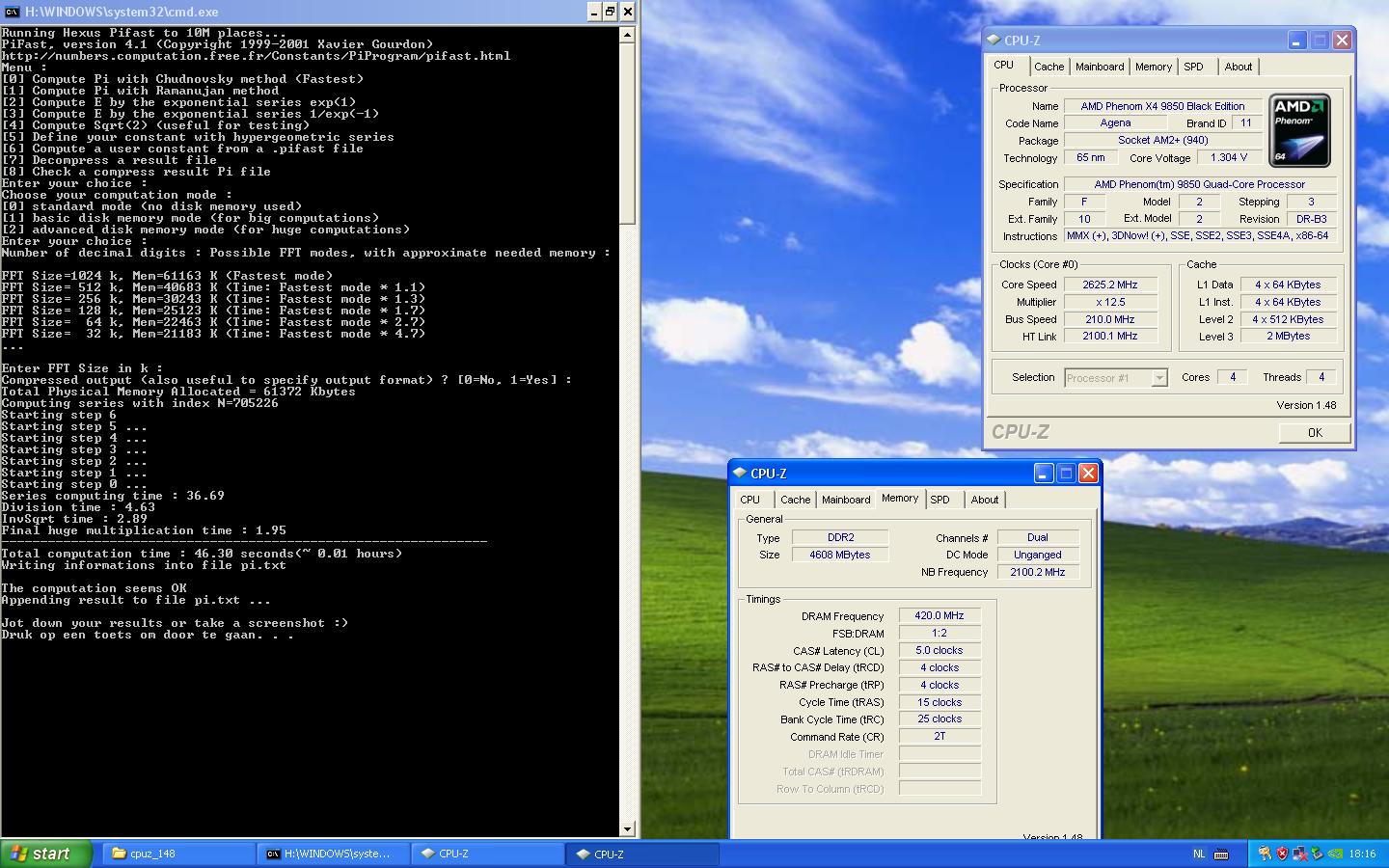1389x868 pixels.
Task: Maximize the cmd.exe window
Action: pyautogui.click(x=611, y=12)
